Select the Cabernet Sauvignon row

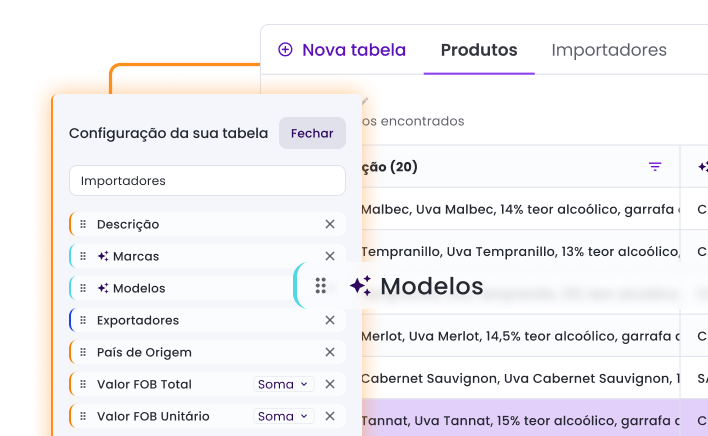pyautogui.click(x=521, y=378)
